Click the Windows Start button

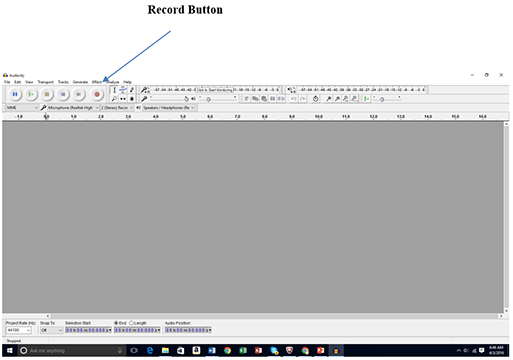coord(10,350)
